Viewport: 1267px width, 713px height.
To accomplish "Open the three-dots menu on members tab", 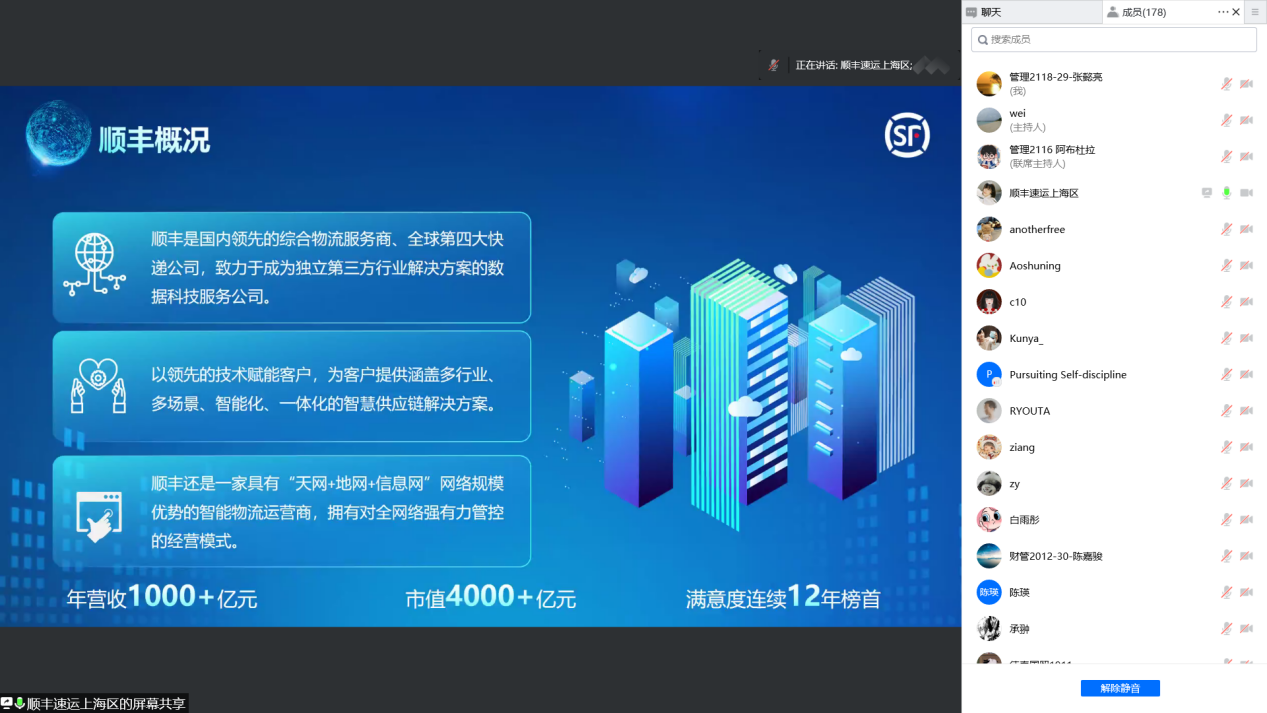I will (1222, 12).
